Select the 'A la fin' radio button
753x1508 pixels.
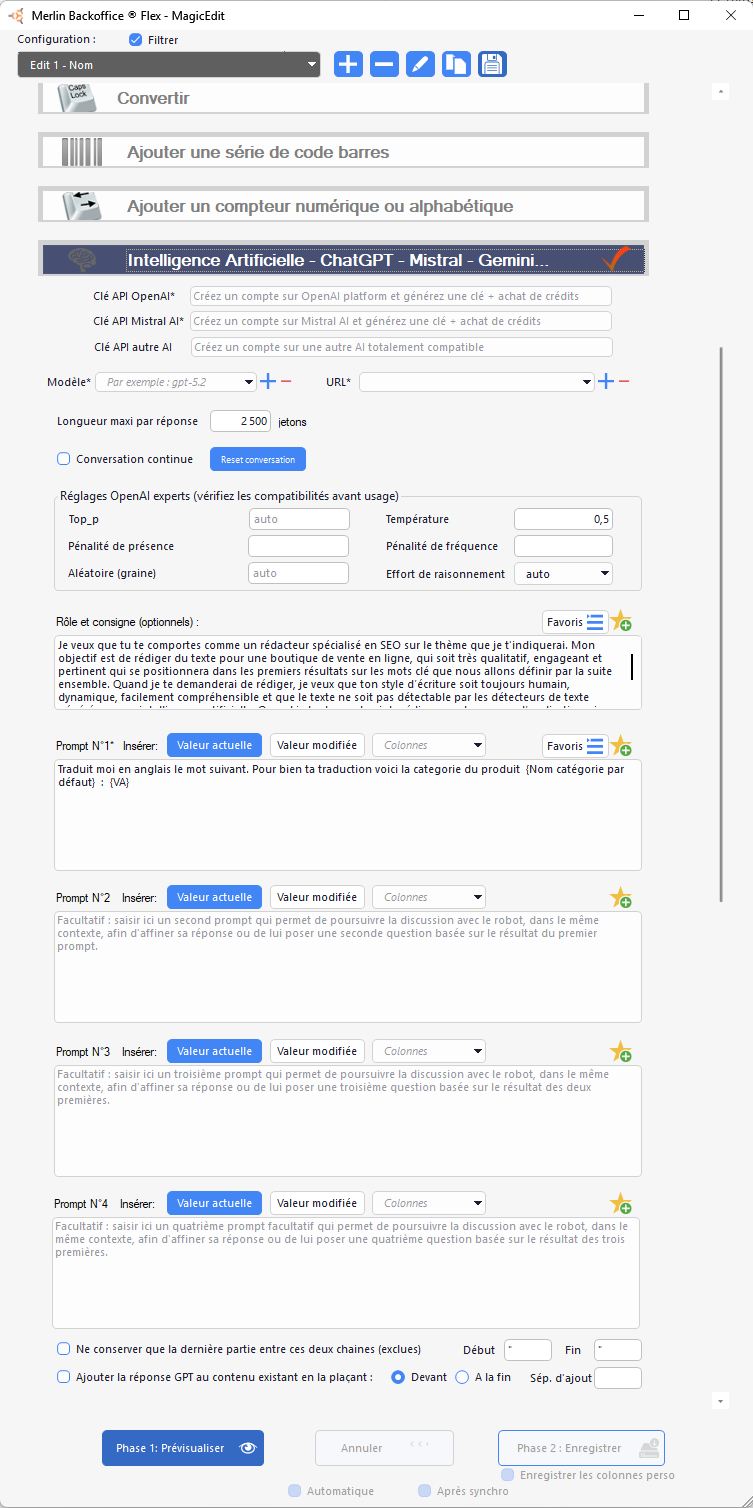click(x=462, y=1377)
